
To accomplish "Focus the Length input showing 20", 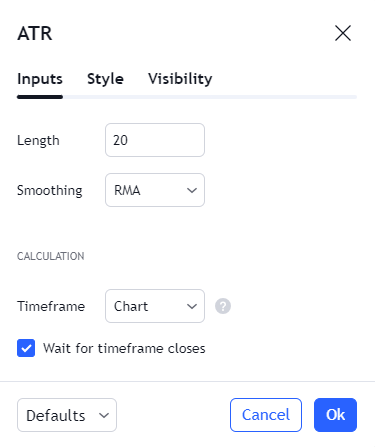I will tap(155, 140).
